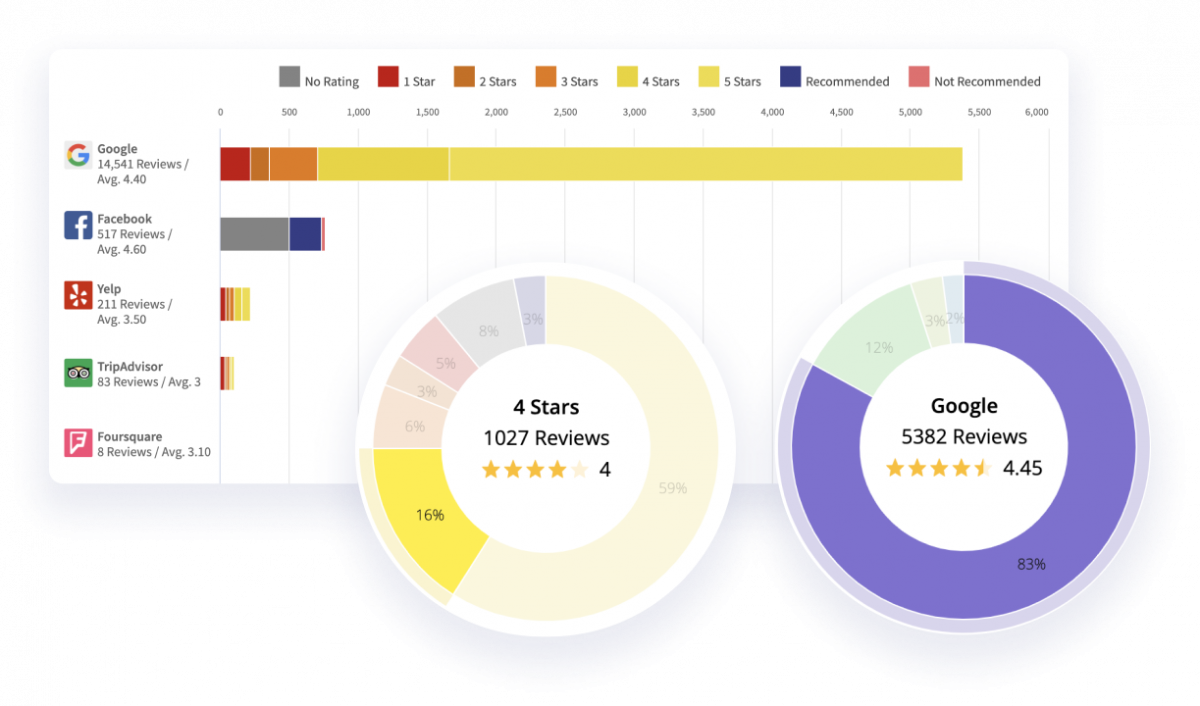Select the navy Recommended segment of Facebook bar
Image resolution: width=1200 pixels, height=706 pixels.
click(305, 234)
